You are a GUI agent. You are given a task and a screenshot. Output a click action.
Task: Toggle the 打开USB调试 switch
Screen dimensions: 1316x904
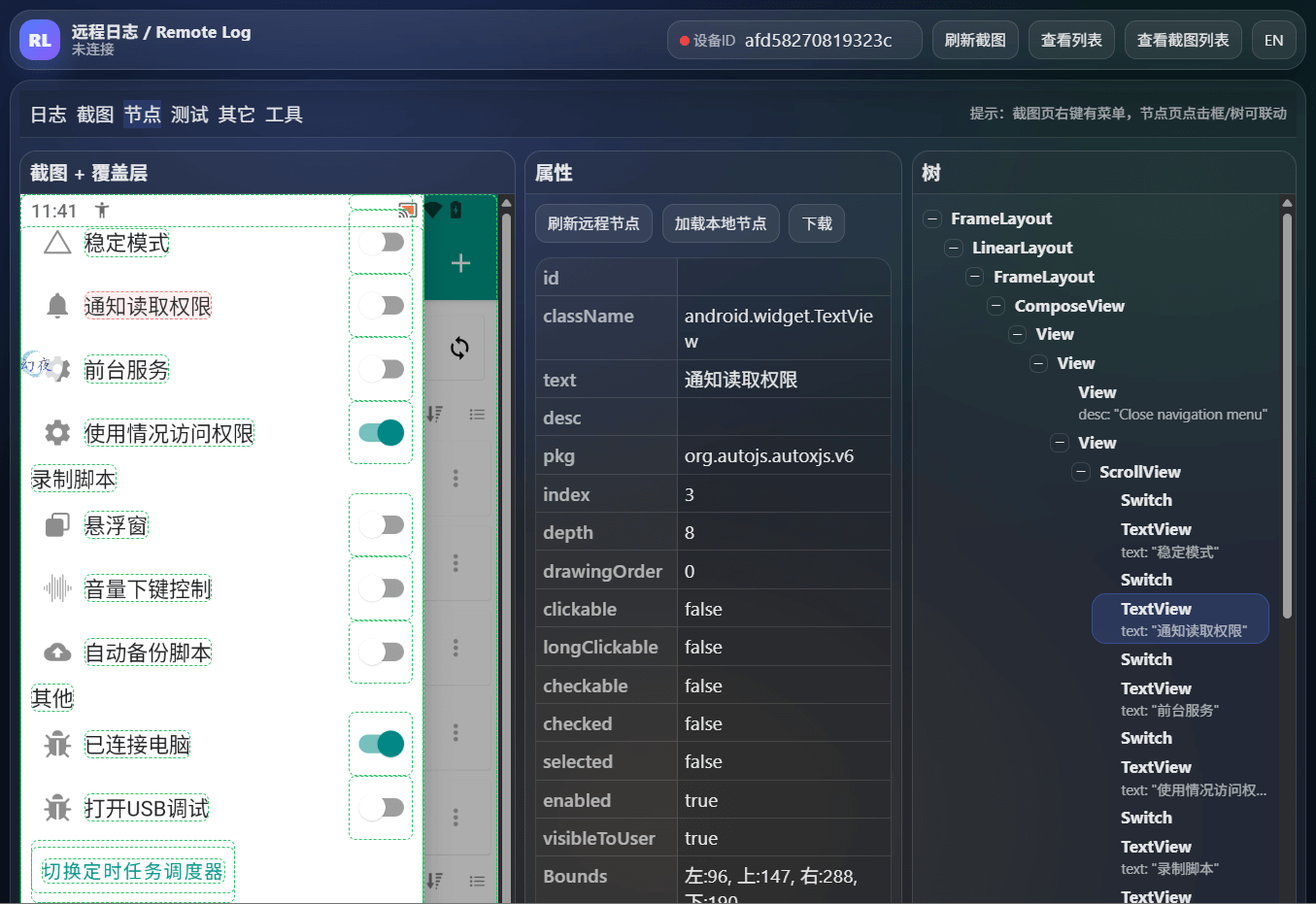(x=382, y=808)
